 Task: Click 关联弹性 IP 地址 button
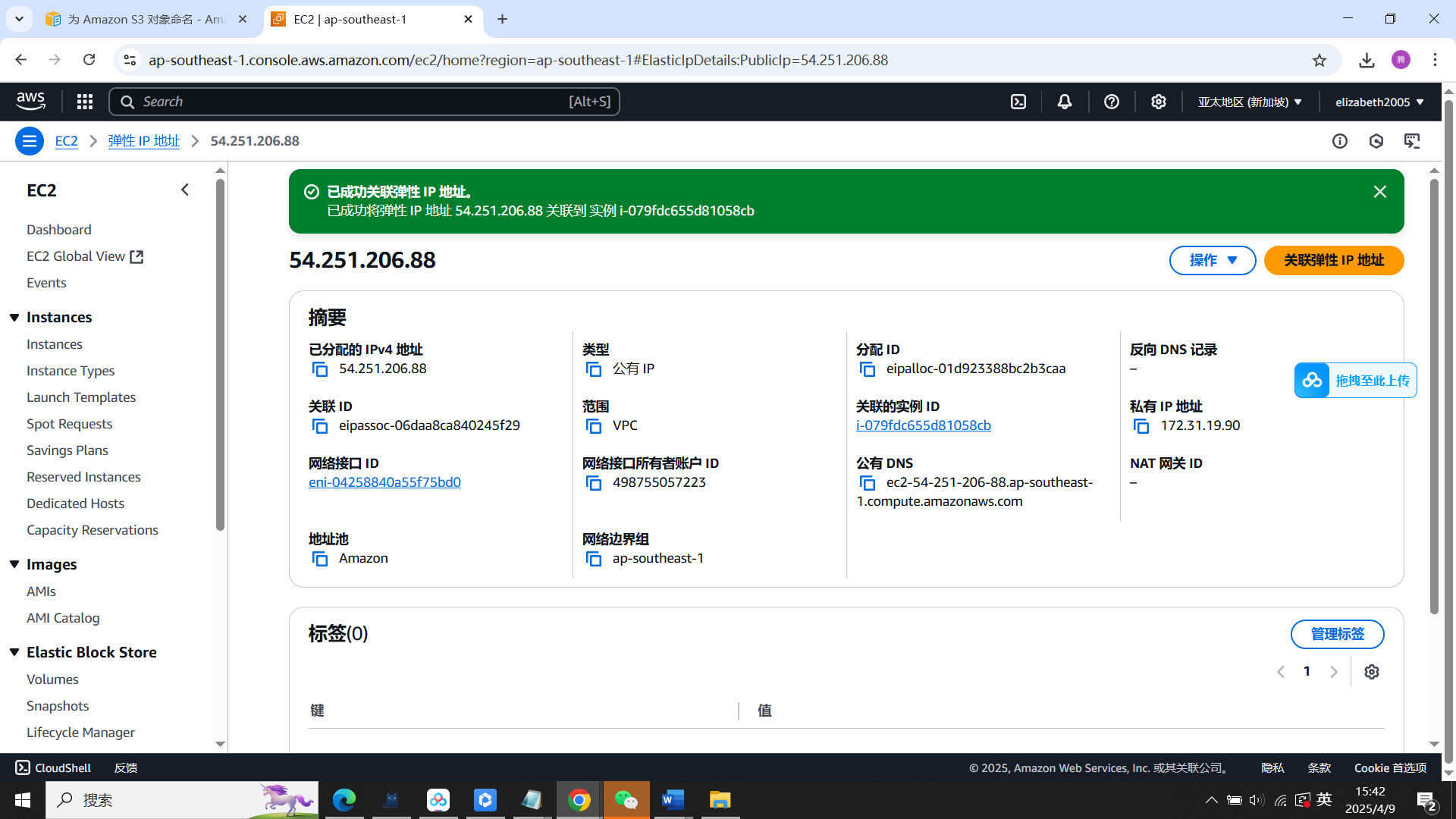(1333, 260)
